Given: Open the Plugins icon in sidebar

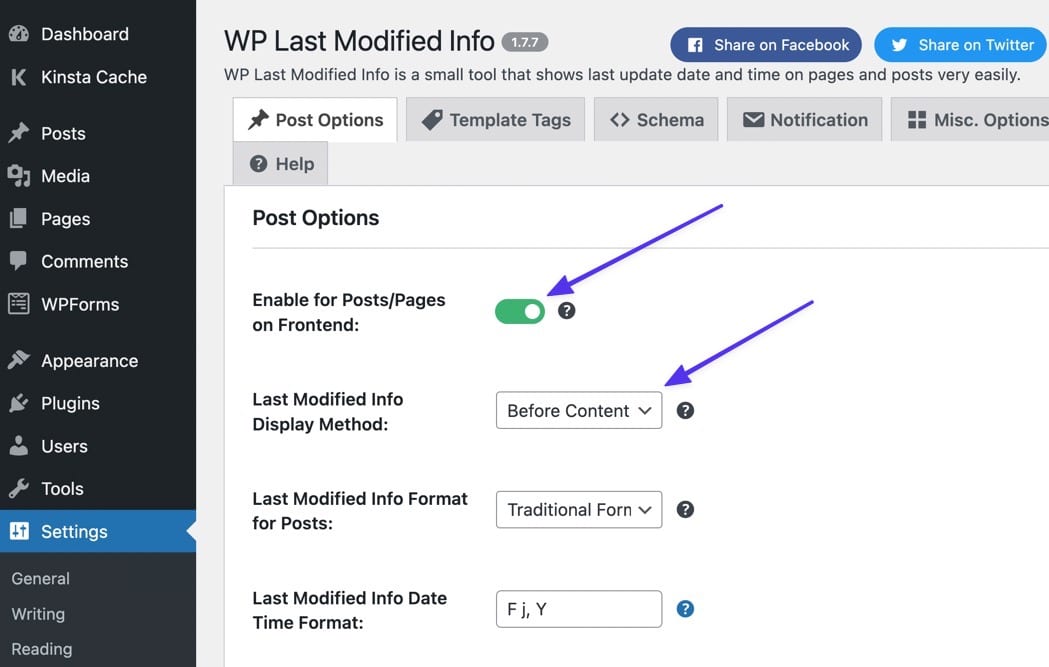Looking at the screenshot, I should pos(18,403).
